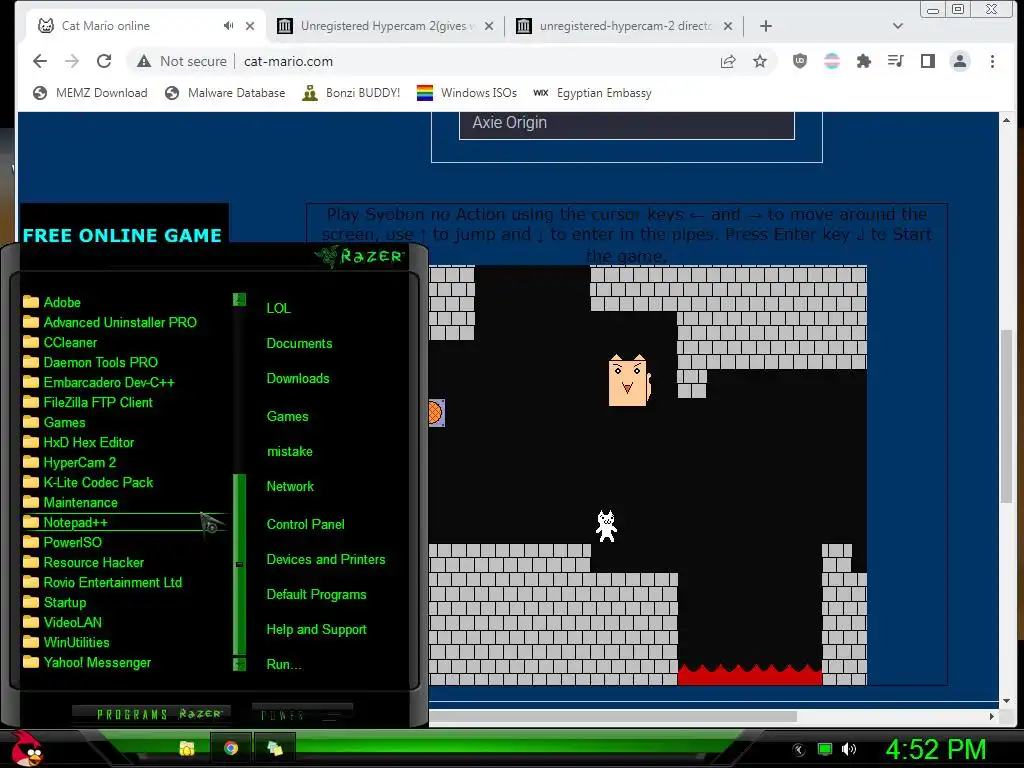Open the Chrome profile avatar

coord(960,61)
